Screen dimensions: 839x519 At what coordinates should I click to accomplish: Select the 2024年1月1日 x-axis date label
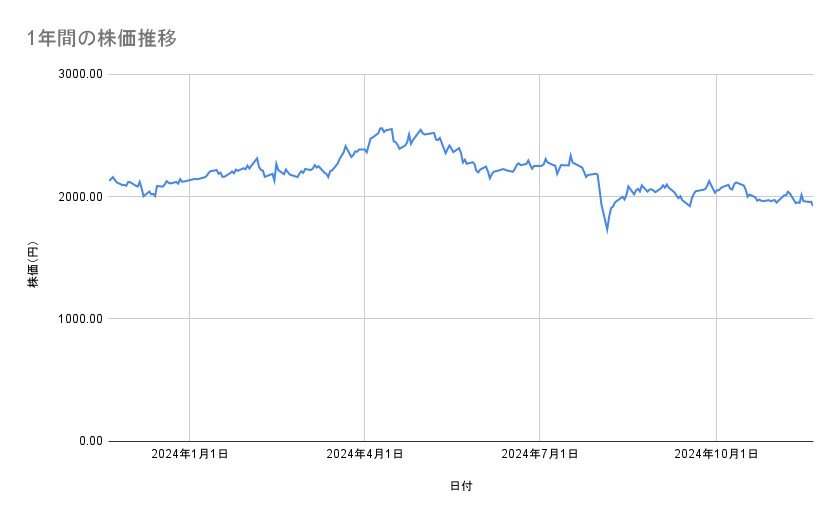point(190,455)
